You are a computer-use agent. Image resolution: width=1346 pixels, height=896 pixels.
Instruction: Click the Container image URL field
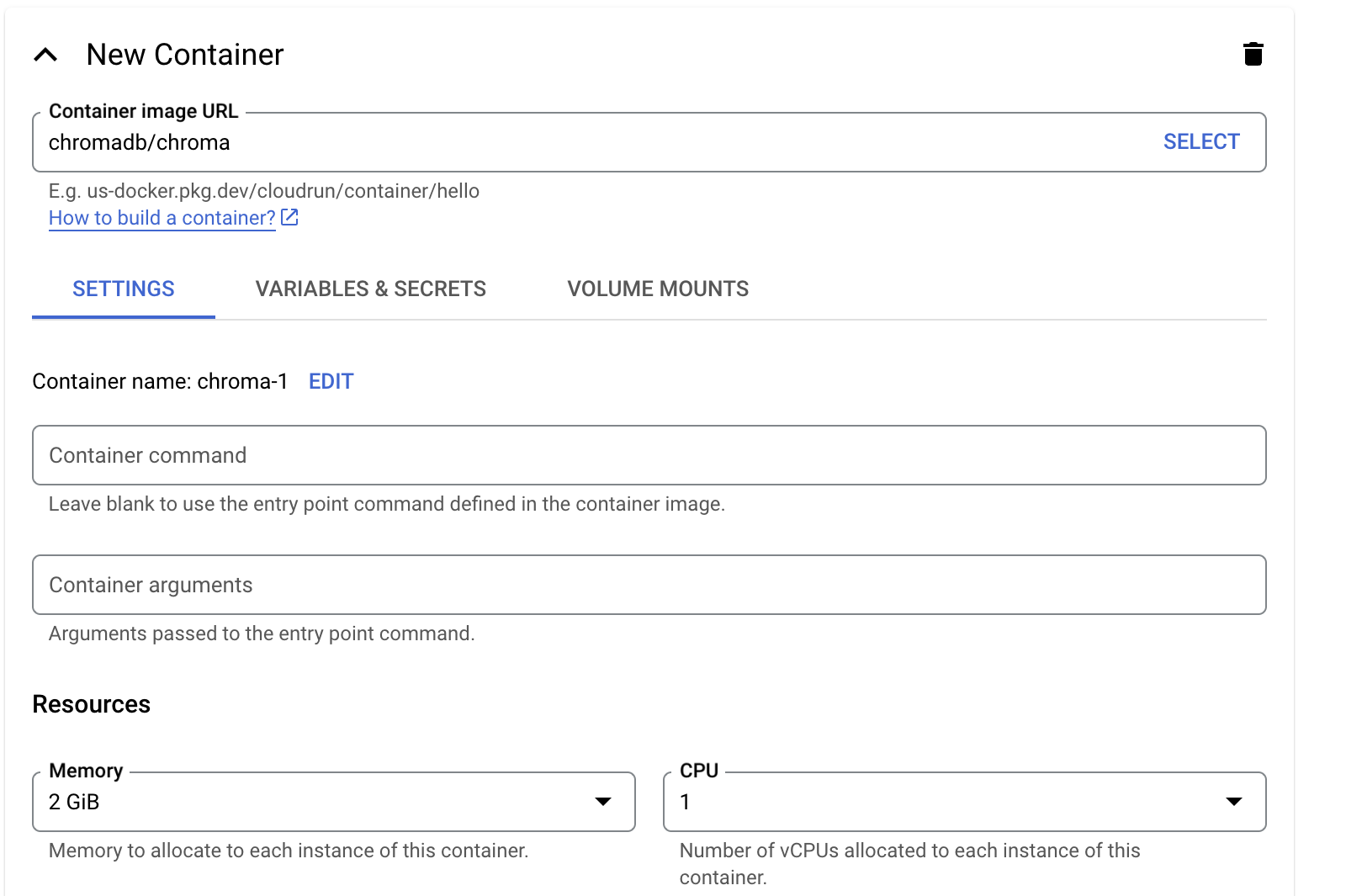589,142
